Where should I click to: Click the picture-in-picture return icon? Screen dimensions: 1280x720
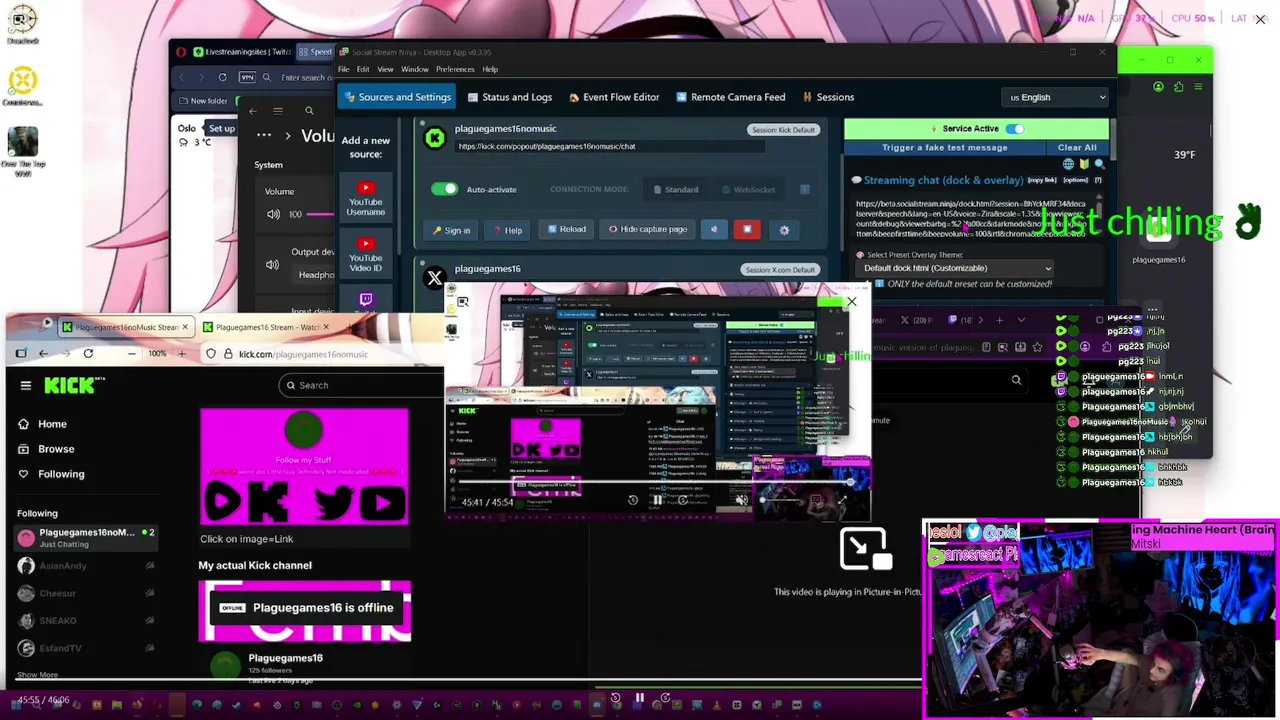(865, 549)
